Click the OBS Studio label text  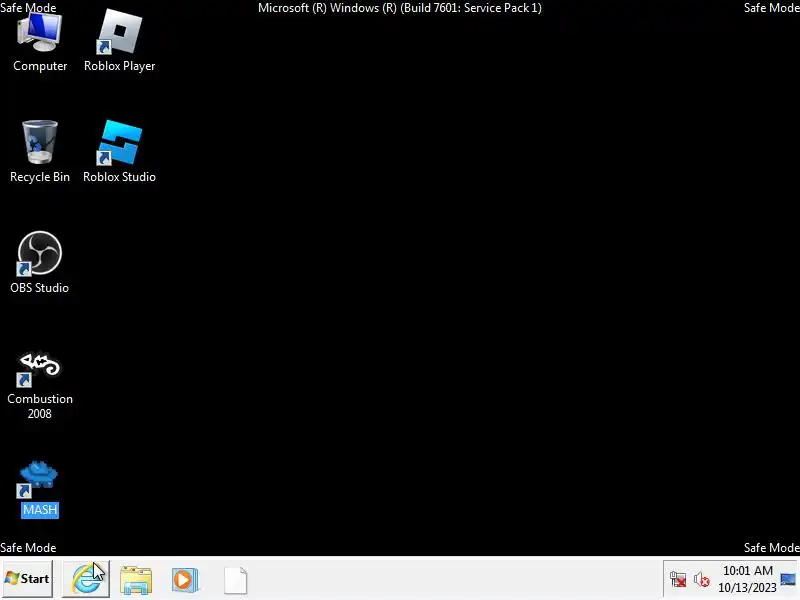point(39,288)
